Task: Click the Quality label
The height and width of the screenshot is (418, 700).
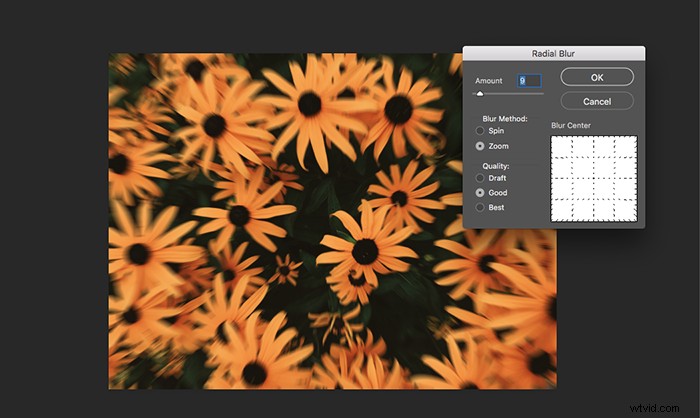Action: pos(495,166)
